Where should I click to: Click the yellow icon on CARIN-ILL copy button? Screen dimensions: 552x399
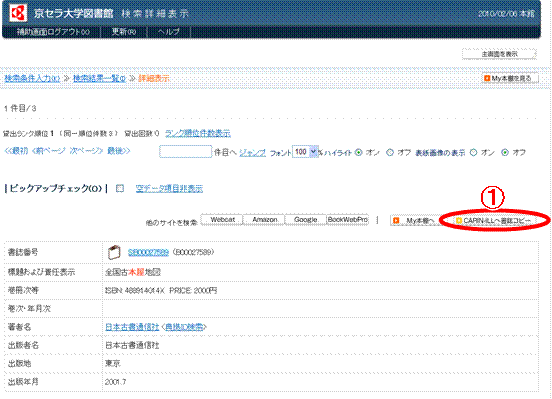click(458, 220)
